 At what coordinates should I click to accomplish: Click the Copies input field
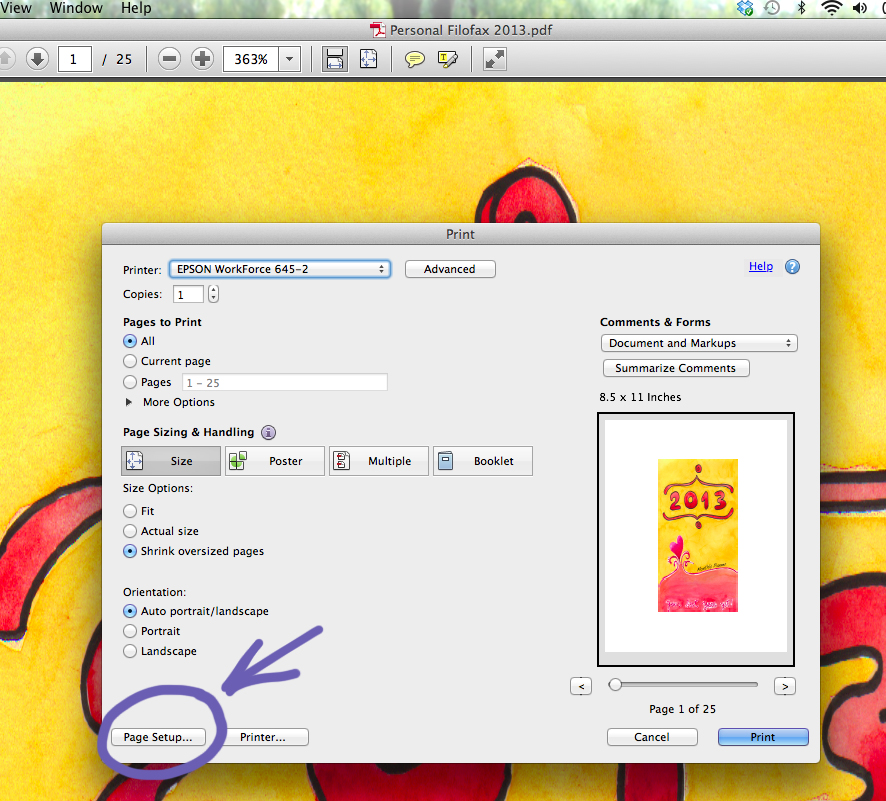click(188, 294)
